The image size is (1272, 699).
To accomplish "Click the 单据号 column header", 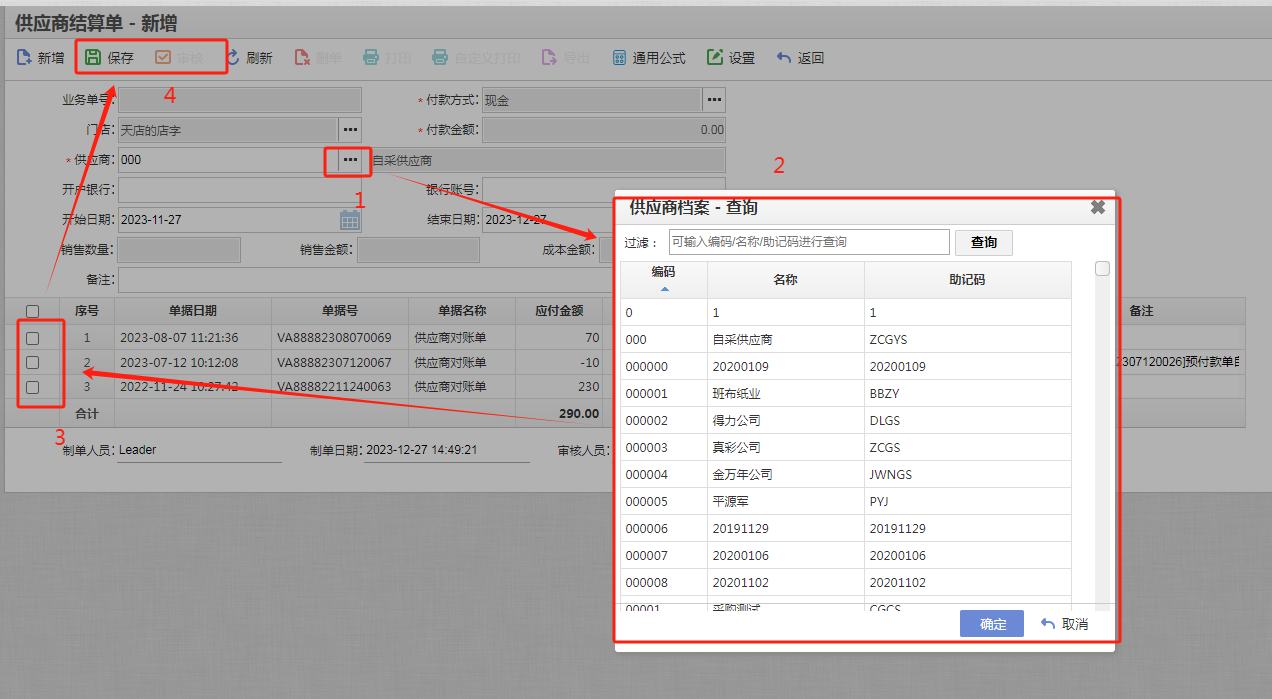I will (340, 311).
